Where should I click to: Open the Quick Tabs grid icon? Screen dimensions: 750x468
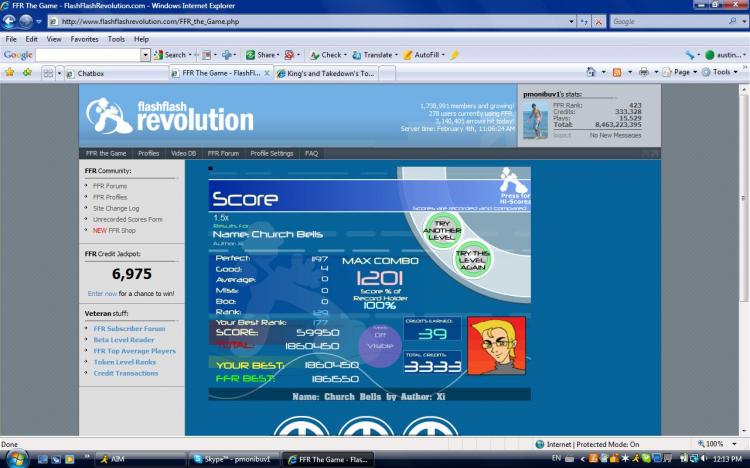click(x=48, y=73)
